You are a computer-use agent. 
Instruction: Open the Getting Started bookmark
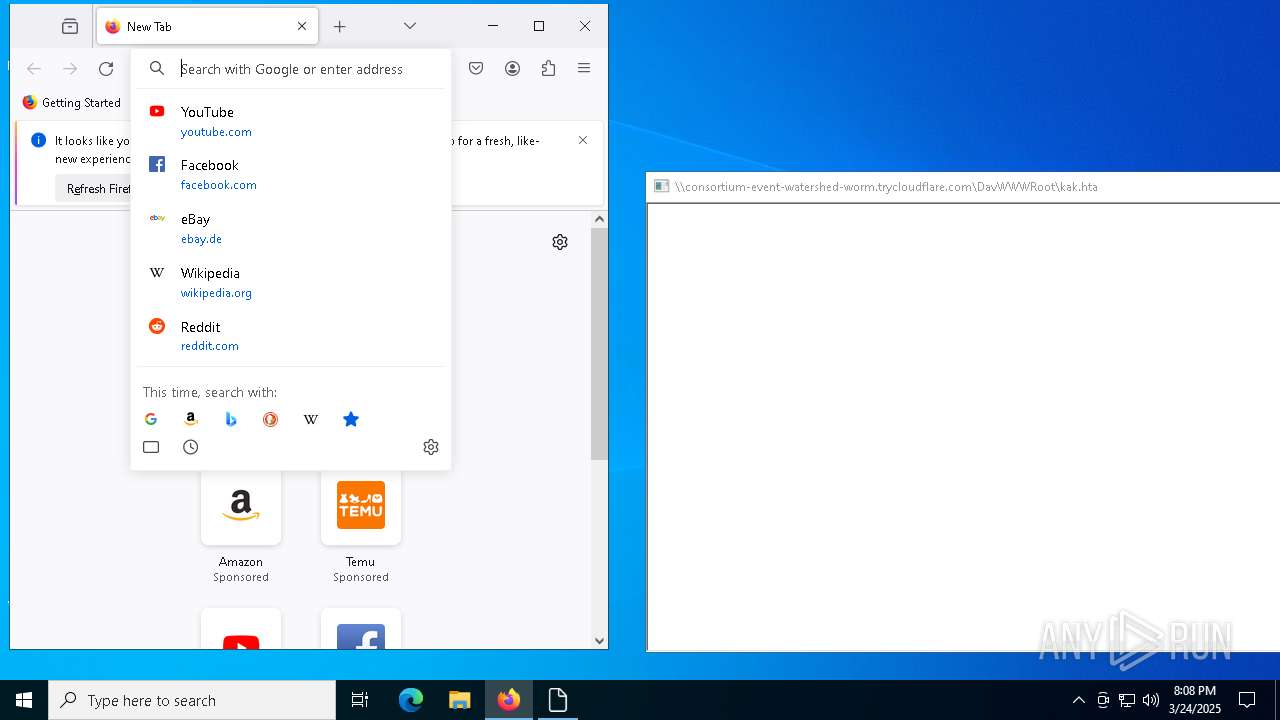click(72, 102)
